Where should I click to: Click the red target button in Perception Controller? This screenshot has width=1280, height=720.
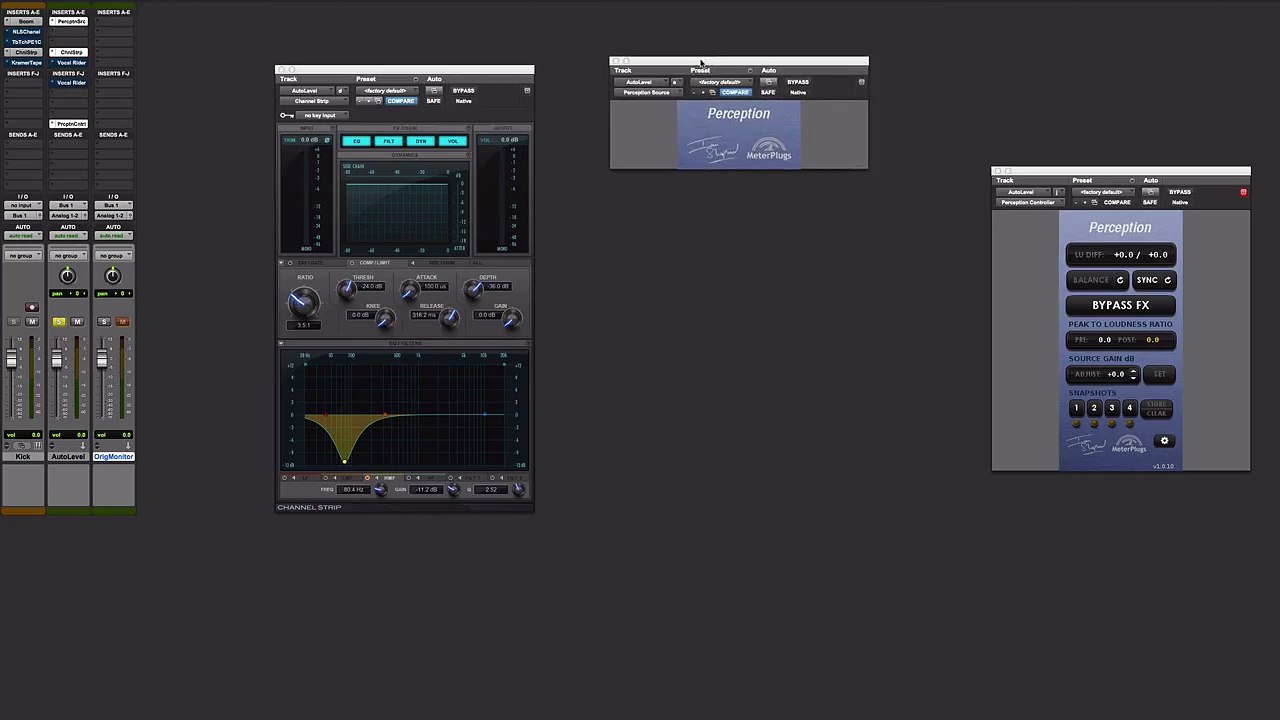coord(1243,192)
